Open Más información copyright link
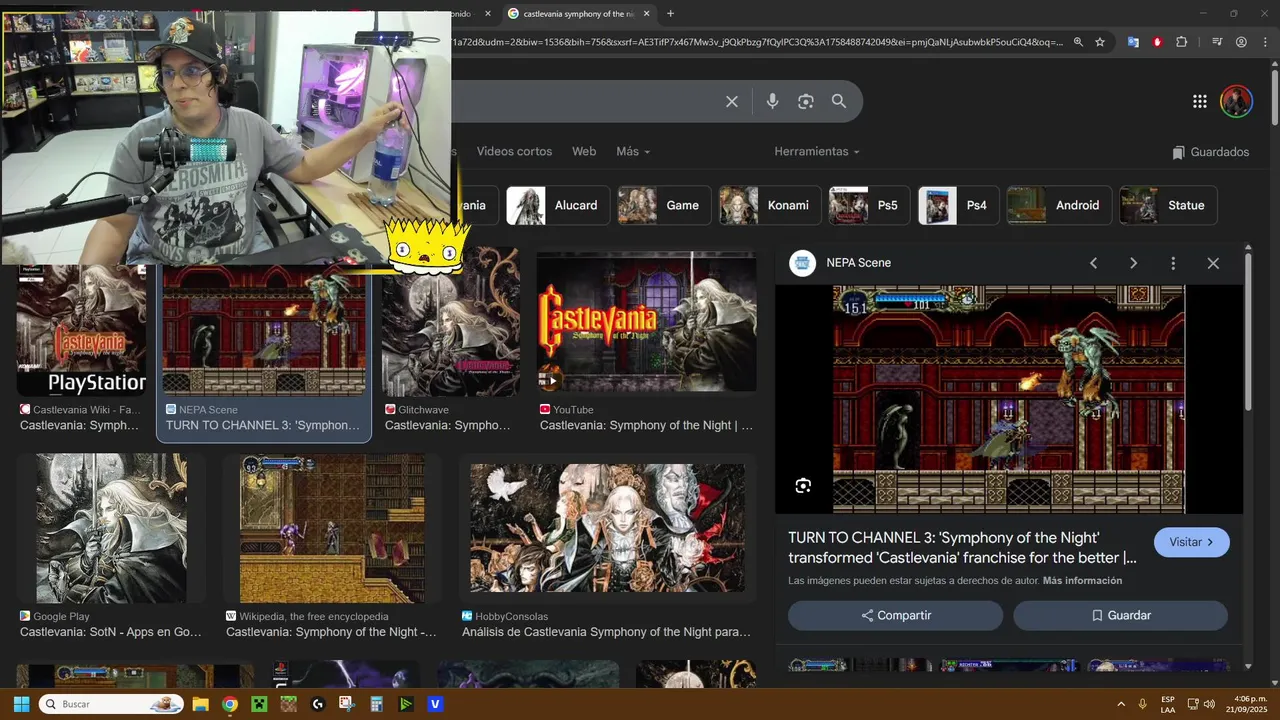This screenshot has width=1280, height=720. click(x=1082, y=580)
